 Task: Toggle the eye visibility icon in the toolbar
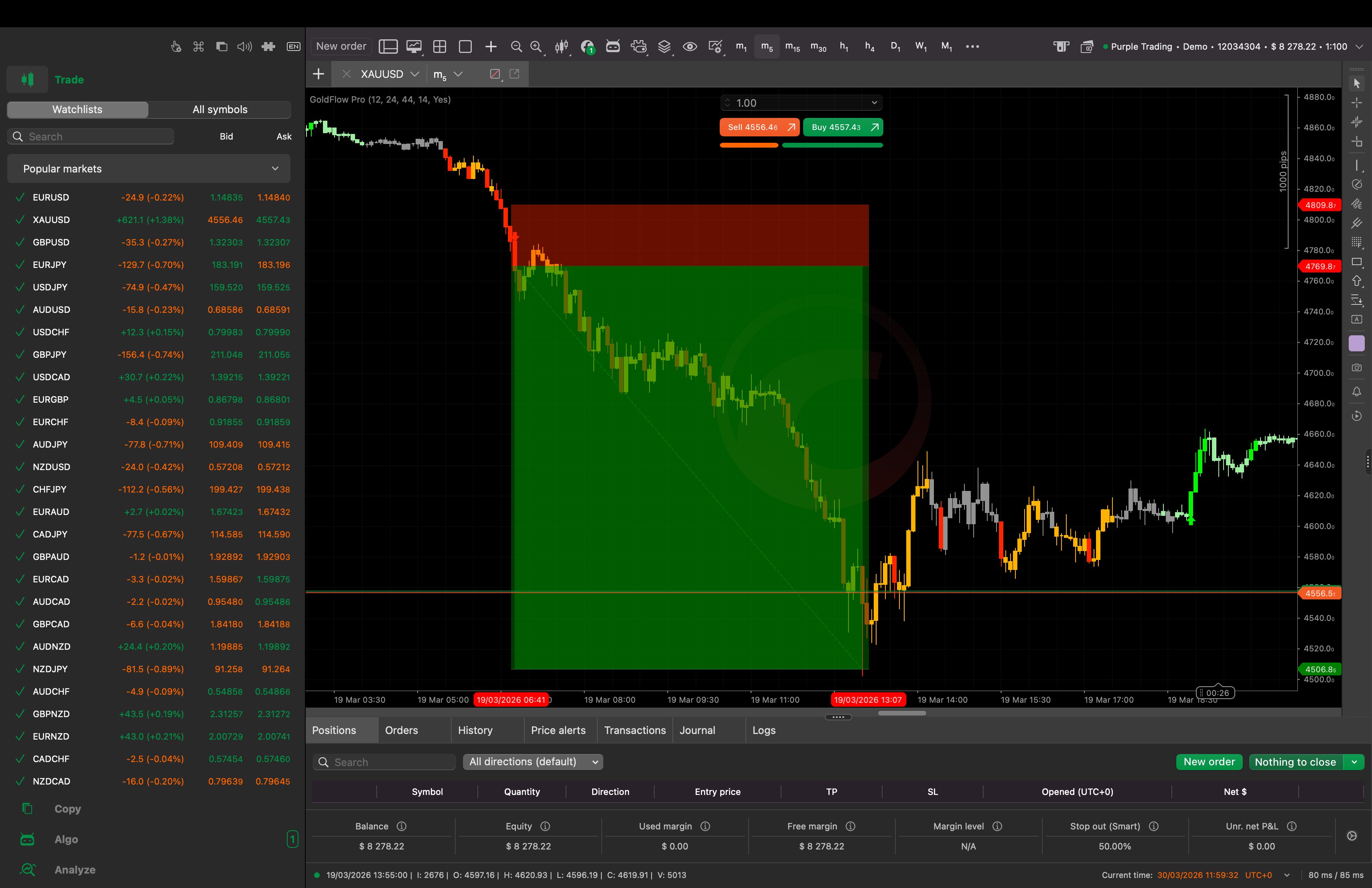(x=690, y=46)
